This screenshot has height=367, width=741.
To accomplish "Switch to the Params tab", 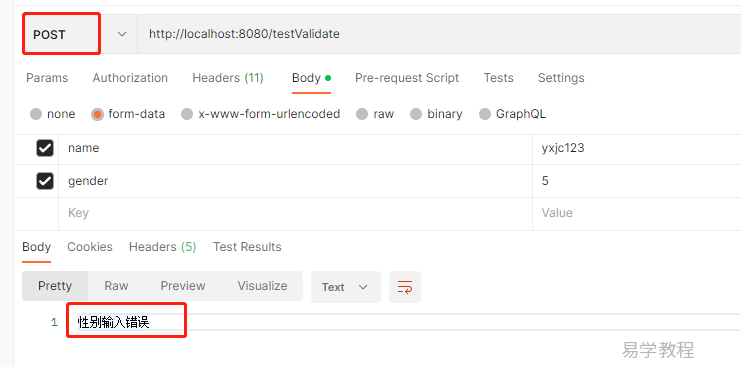I will 47,78.
